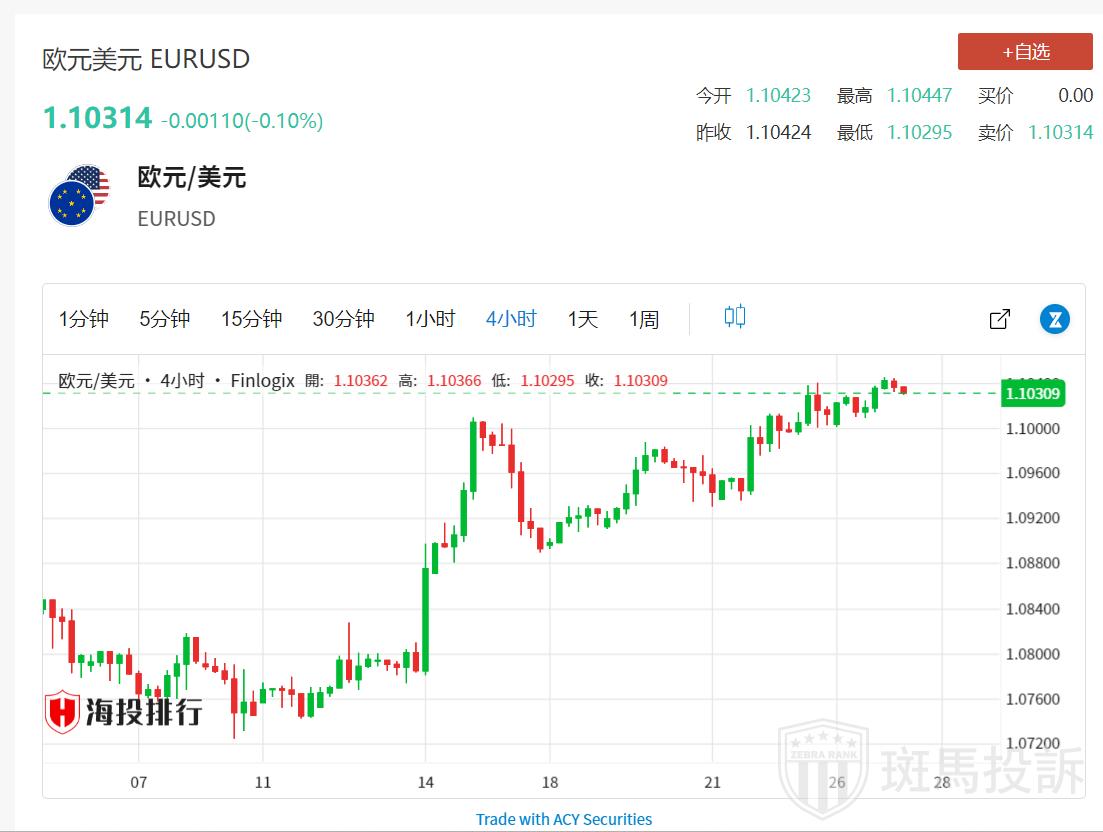This screenshot has width=1103, height=832.
Task: Switch to the 1分钟 timeframe
Action: click(x=84, y=319)
